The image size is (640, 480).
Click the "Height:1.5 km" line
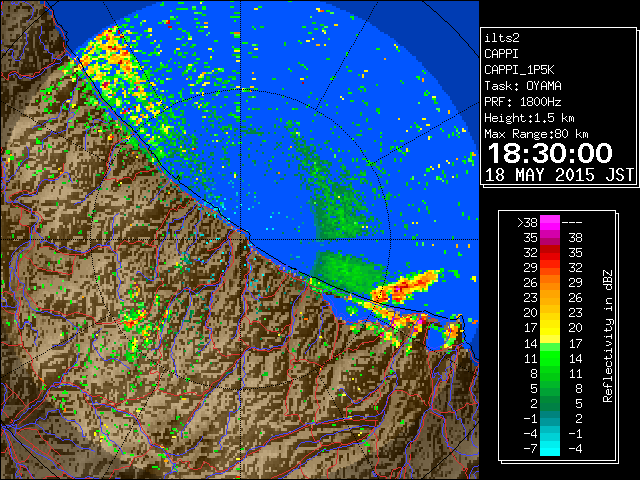click(x=529, y=118)
